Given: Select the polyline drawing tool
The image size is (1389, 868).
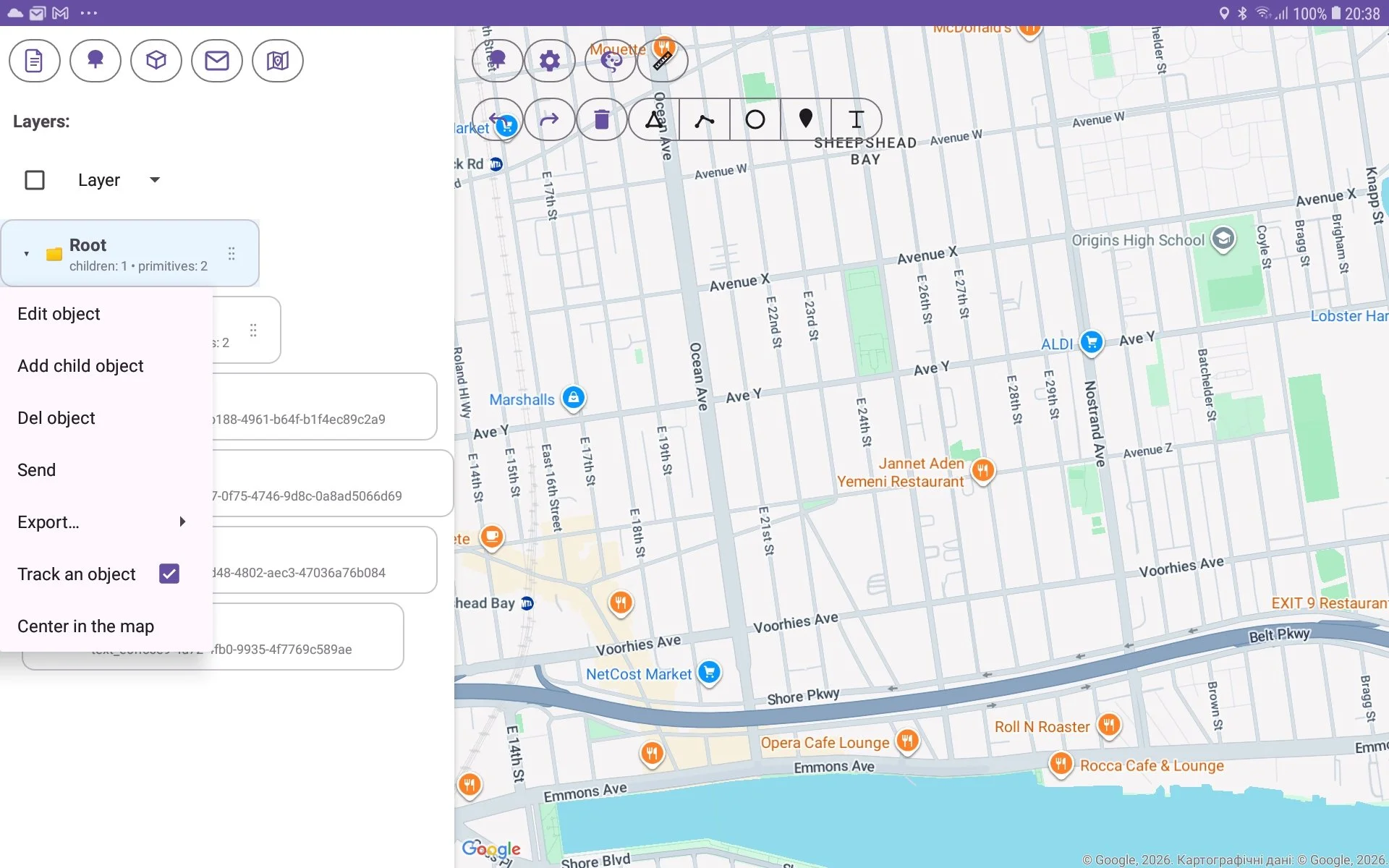Looking at the screenshot, I should pyautogui.click(x=704, y=119).
